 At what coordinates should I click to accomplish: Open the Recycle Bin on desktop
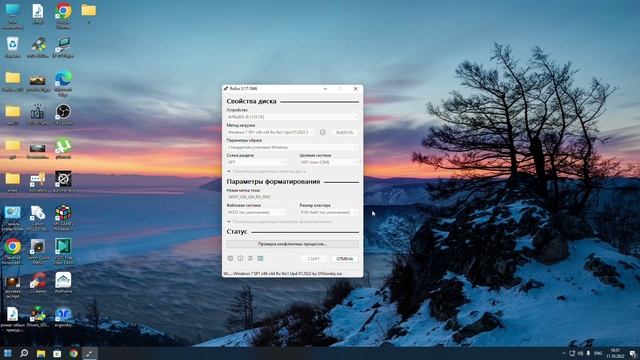[13, 47]
